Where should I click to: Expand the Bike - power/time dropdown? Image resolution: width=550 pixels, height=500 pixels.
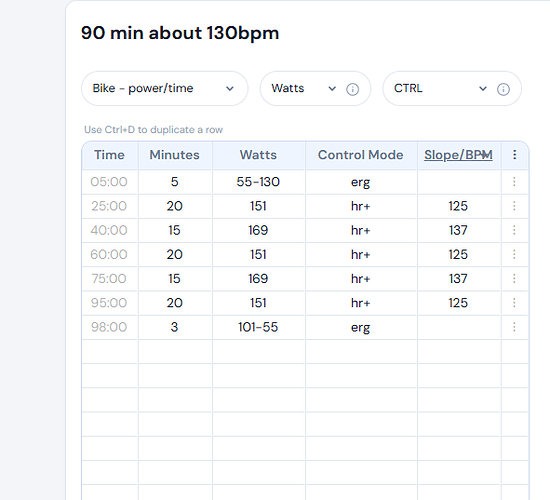165,88
